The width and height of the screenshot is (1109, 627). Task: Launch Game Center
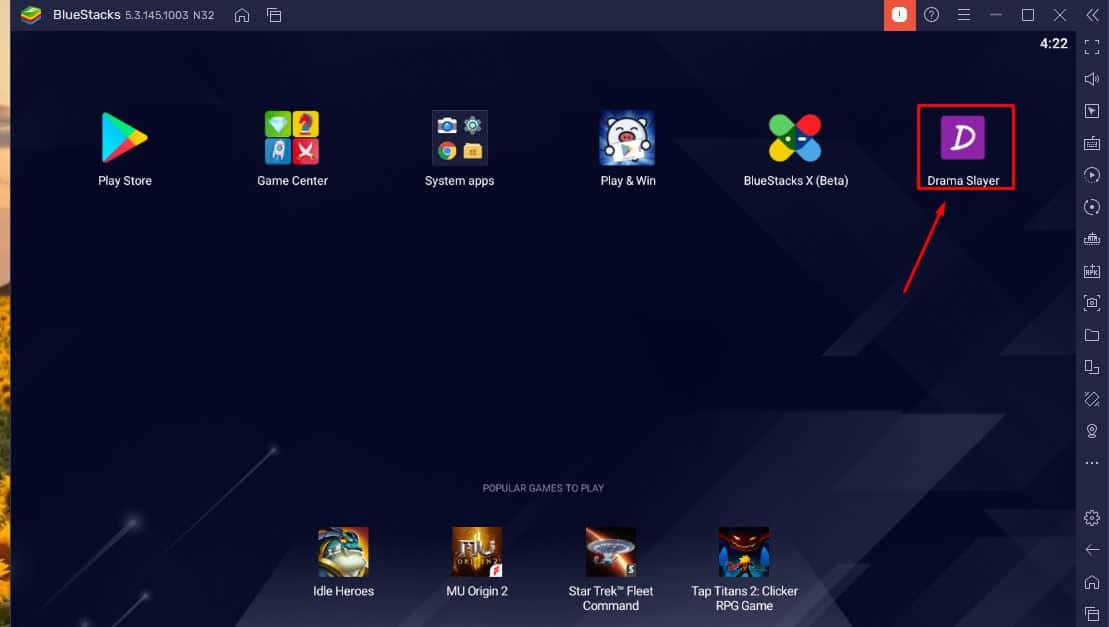tap(292, 138)
